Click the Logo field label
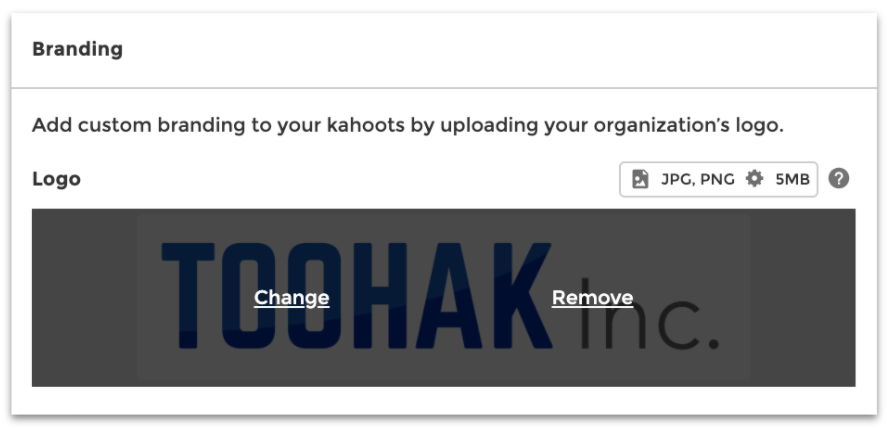Viewport: 888px width, 428px height. click(x=56, y=179)
